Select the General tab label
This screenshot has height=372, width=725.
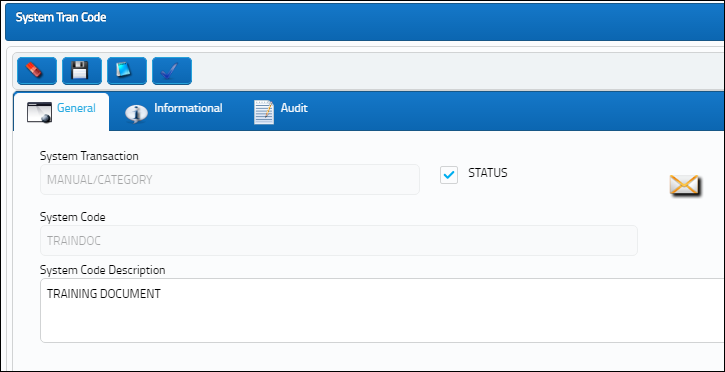[x=76, y=108]
